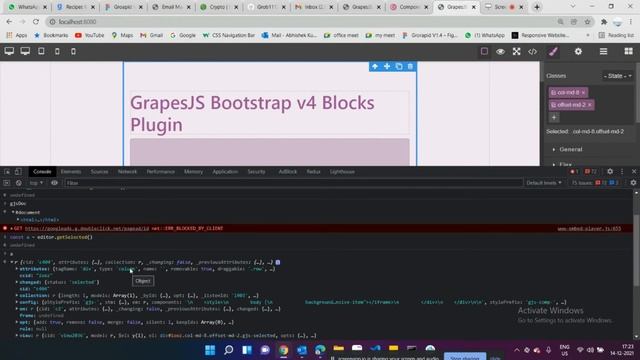Viewport: 640px width, 360px height.
Task: Open the top JavaScript context dropdown
Action: 36,183
